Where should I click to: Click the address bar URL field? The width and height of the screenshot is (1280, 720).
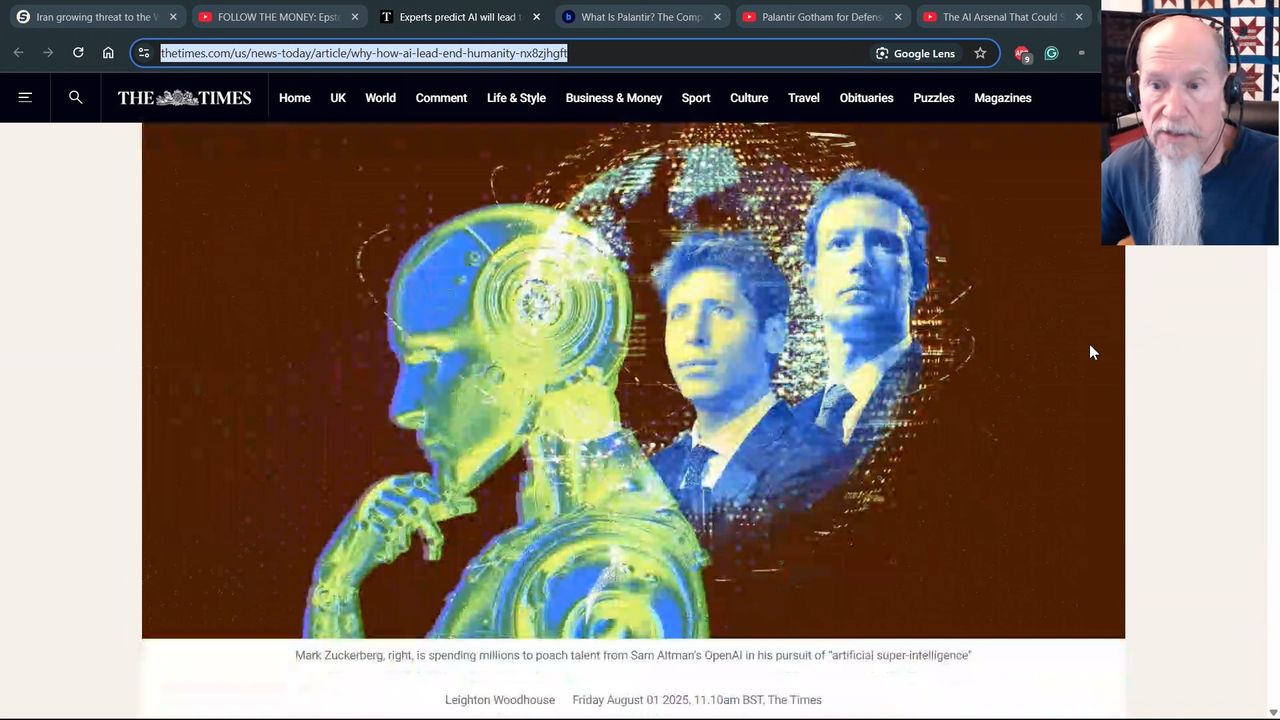pyautogui.click(x=500, y=53)
